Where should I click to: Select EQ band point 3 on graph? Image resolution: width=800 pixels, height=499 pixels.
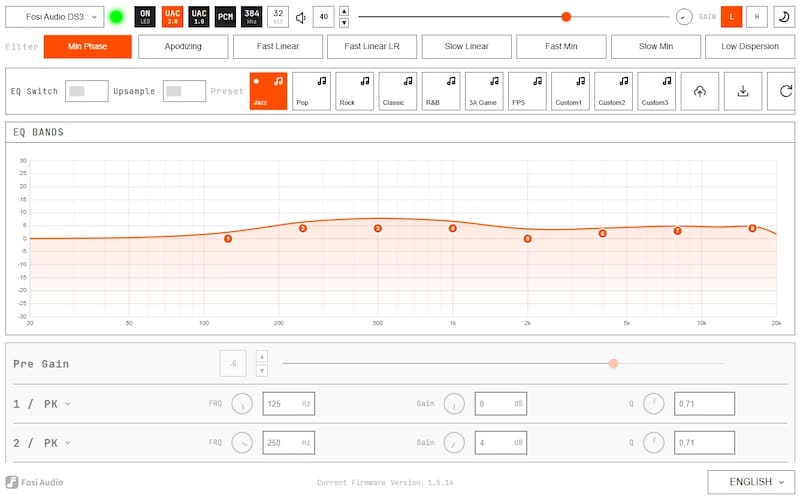click(378, 229)
